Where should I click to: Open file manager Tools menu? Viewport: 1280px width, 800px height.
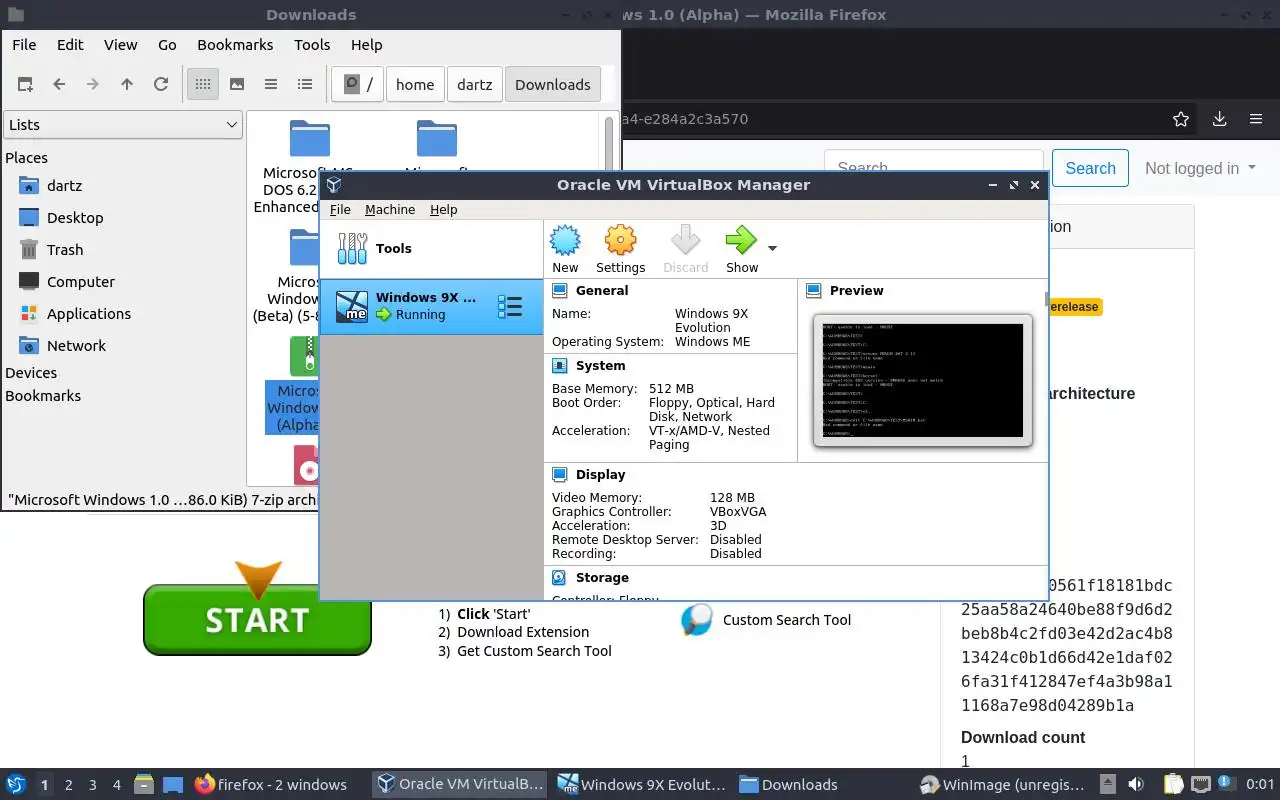312,45
